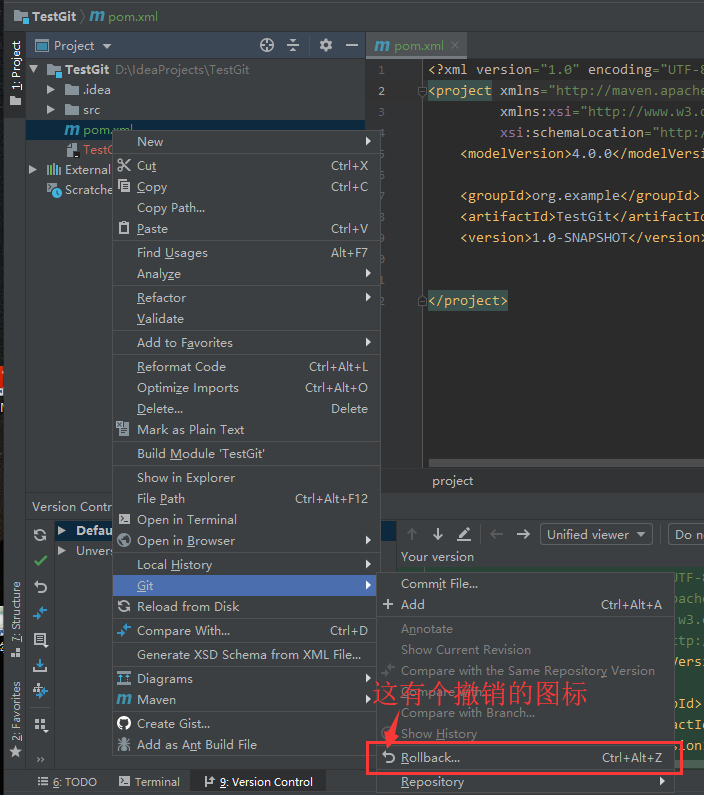Open the Project view dropdown

73,46
